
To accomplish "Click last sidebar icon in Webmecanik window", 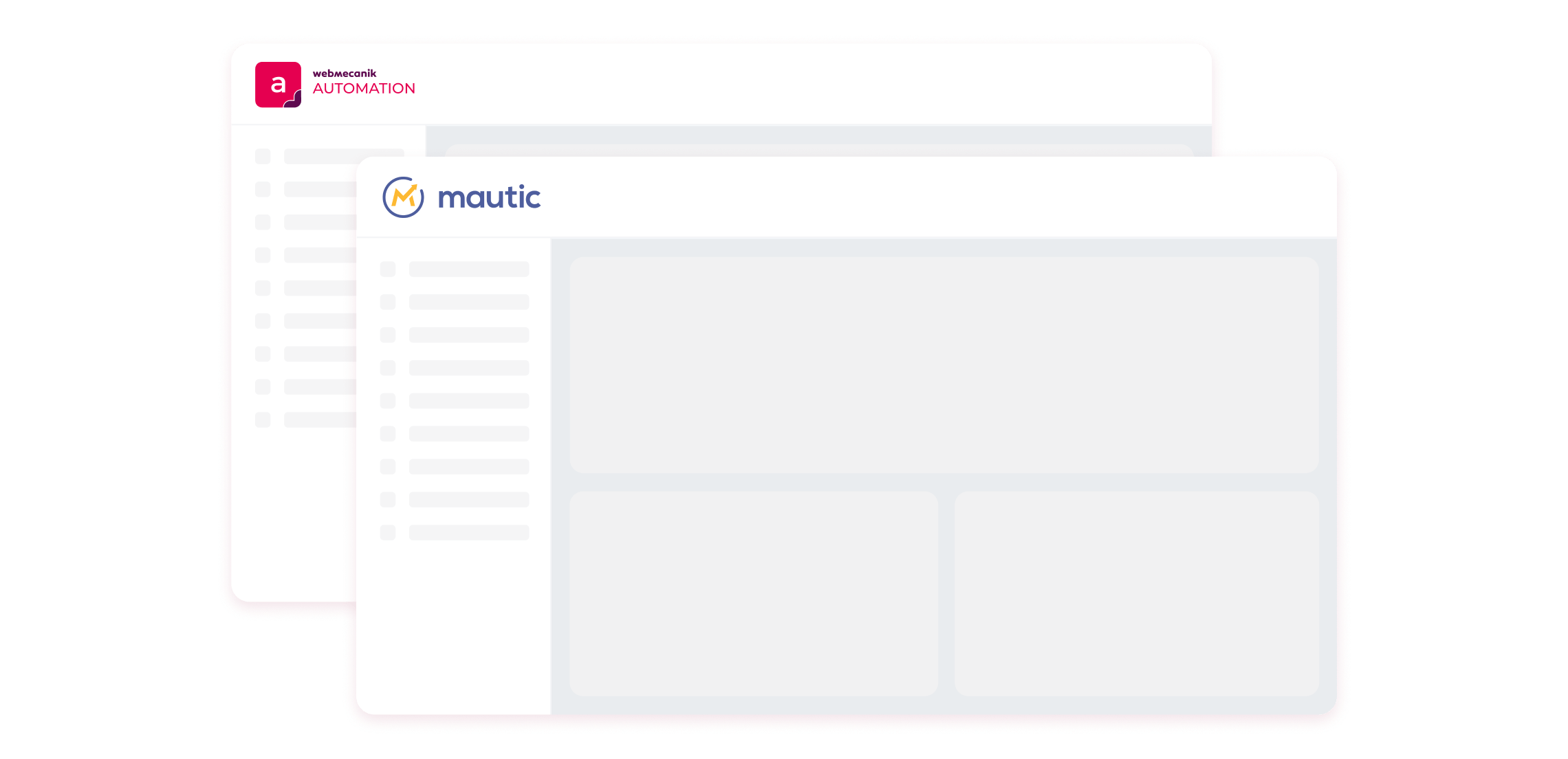I will pyautogui.click(x=263, y=420).
